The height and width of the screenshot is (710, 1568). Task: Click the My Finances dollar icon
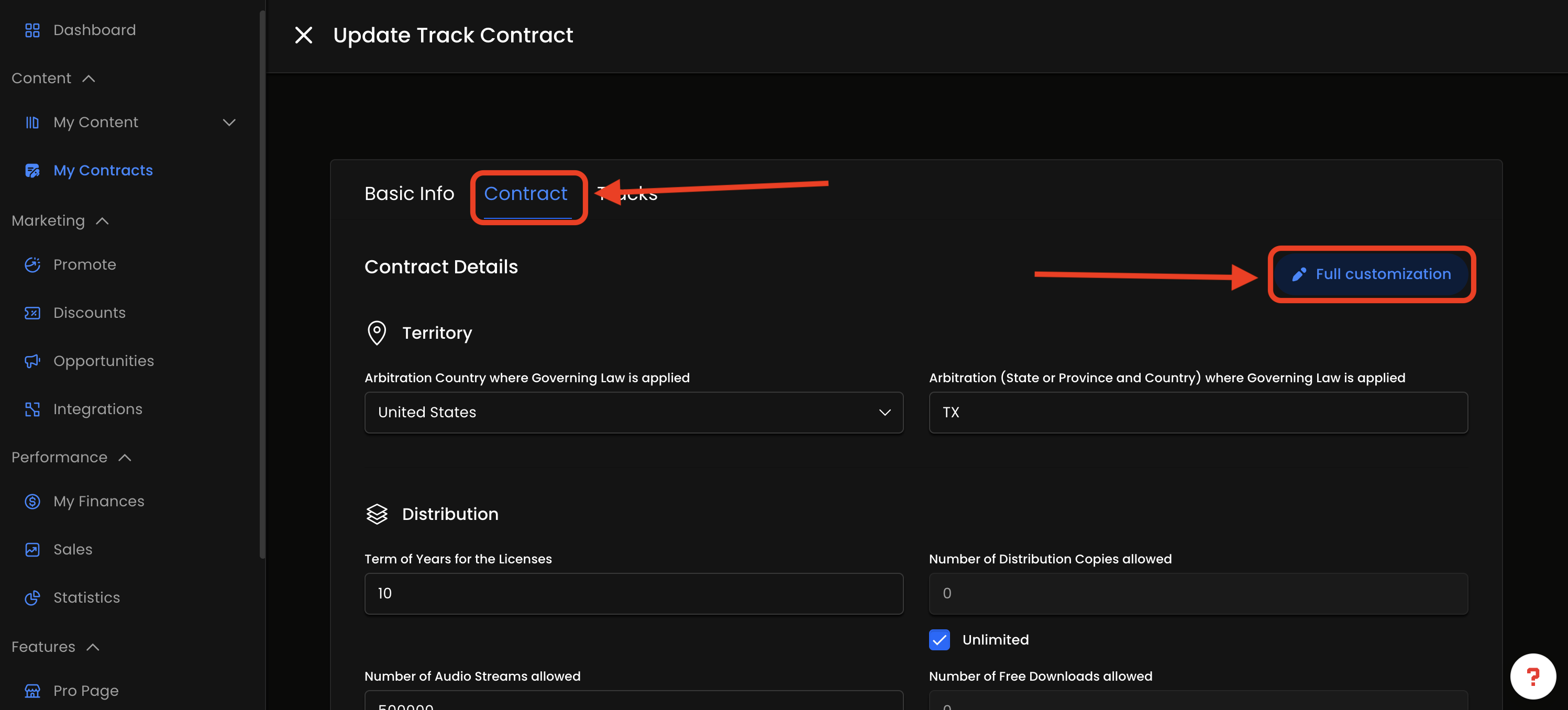(32, 501)
